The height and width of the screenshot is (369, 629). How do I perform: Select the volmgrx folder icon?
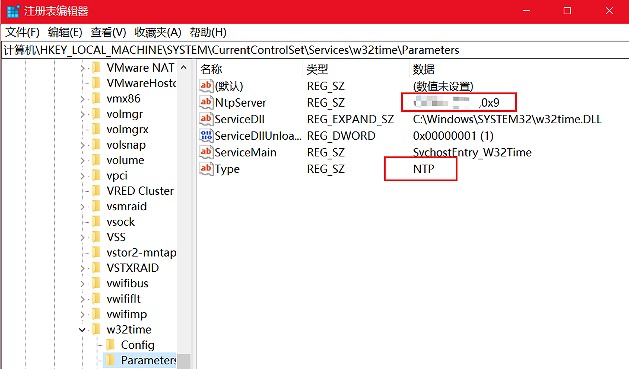click(x=96, y=129)
